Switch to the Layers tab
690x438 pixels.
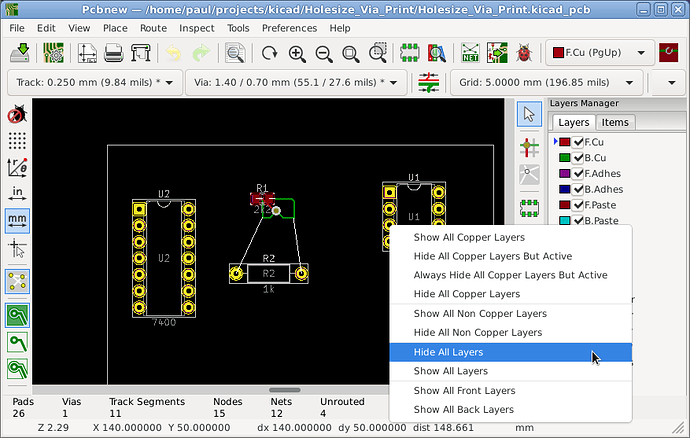tap(573, 122)
